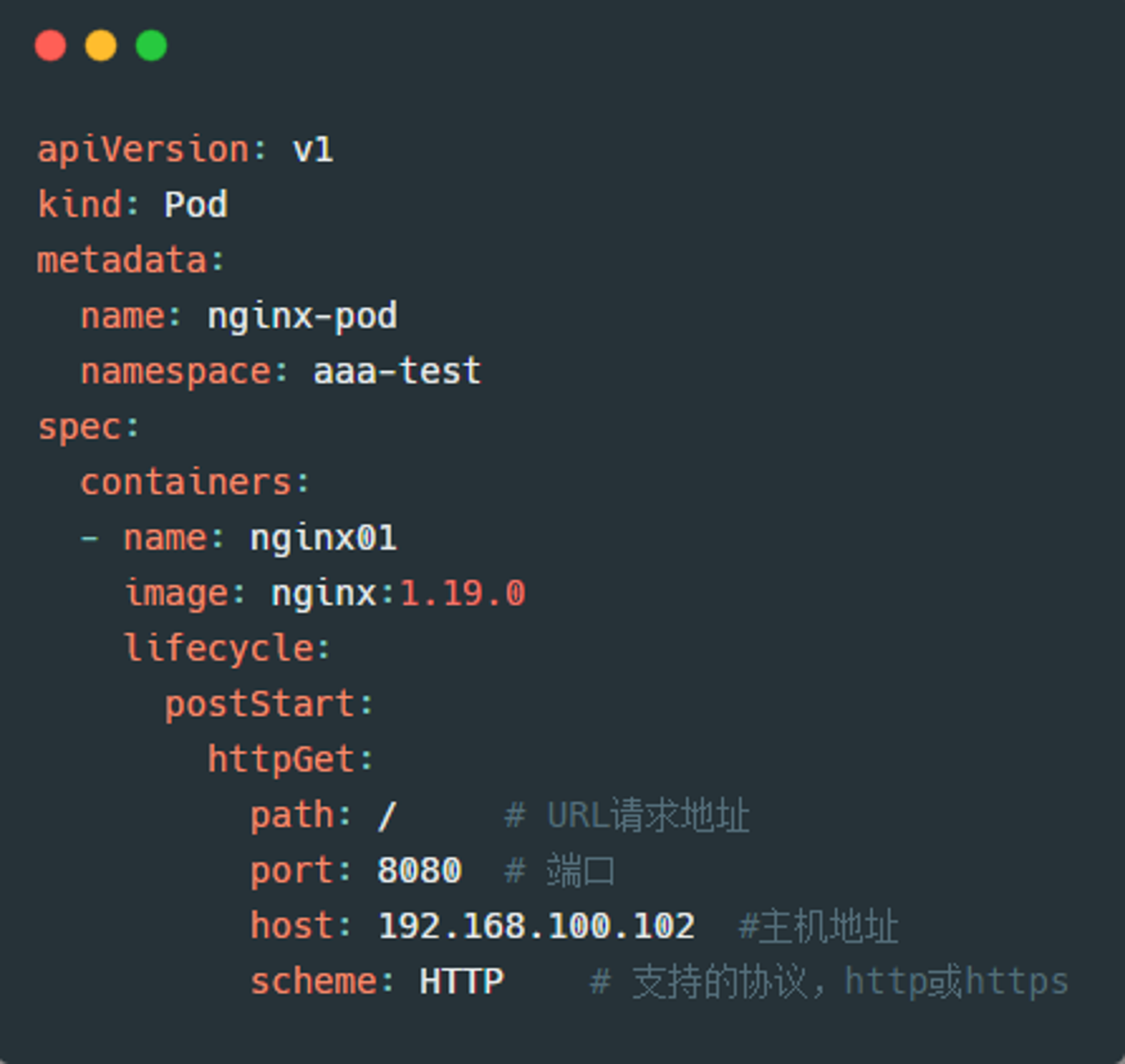Screen dimensions: 1125x1064
Task: Click the apiVersion key
Action: 143,151
